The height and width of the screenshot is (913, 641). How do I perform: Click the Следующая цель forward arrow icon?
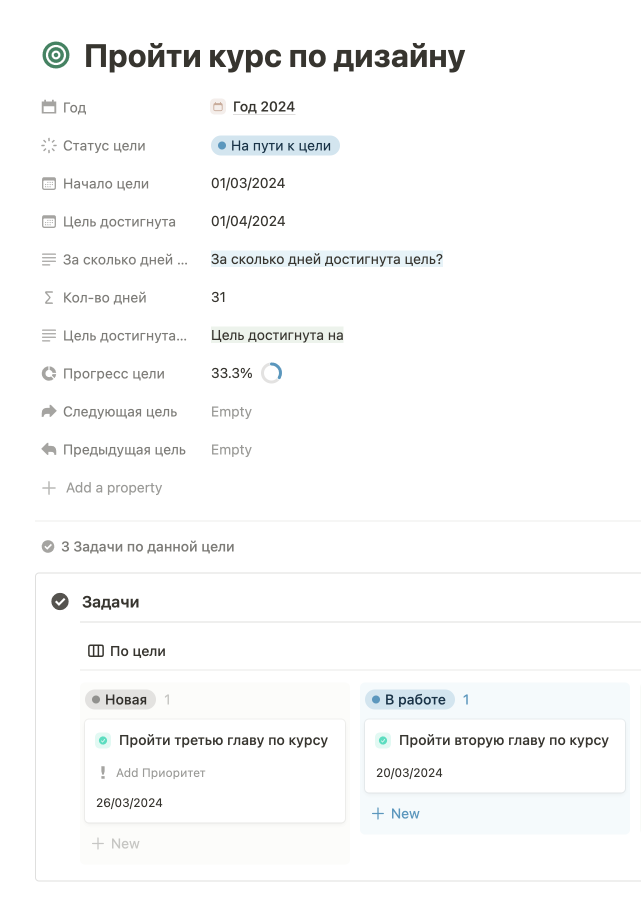tap(49, 411)
